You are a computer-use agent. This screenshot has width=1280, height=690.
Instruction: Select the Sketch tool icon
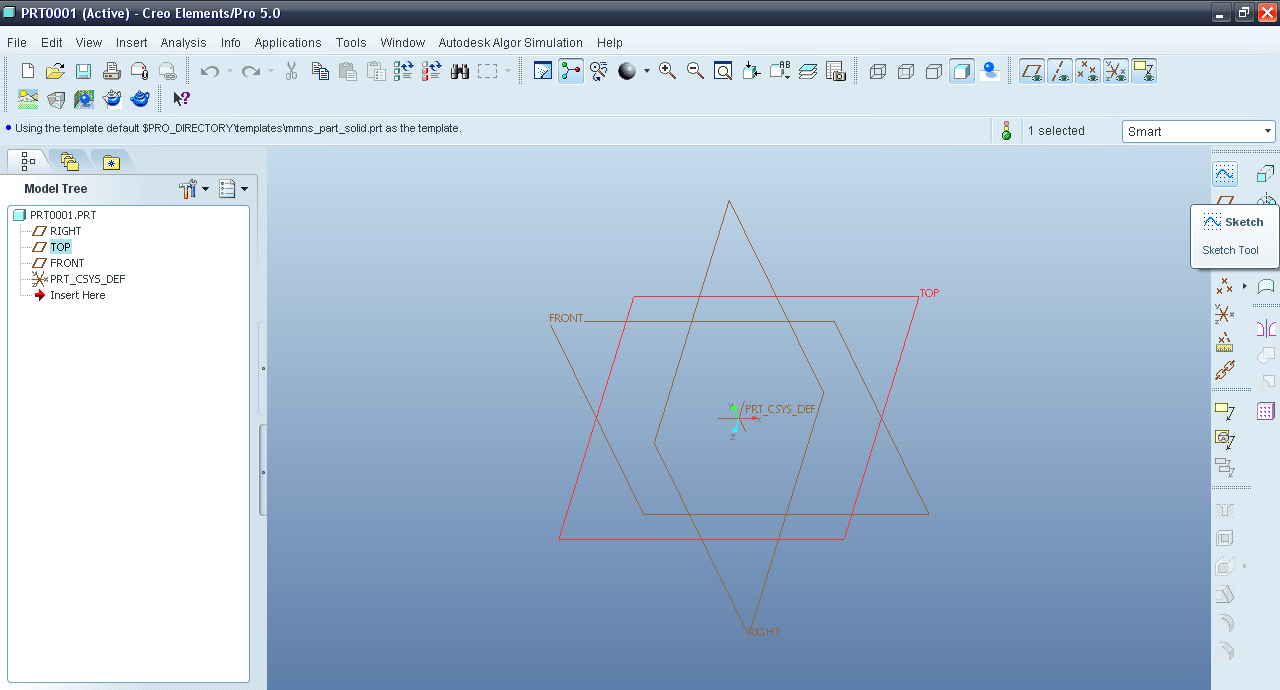coord(1225,173)
